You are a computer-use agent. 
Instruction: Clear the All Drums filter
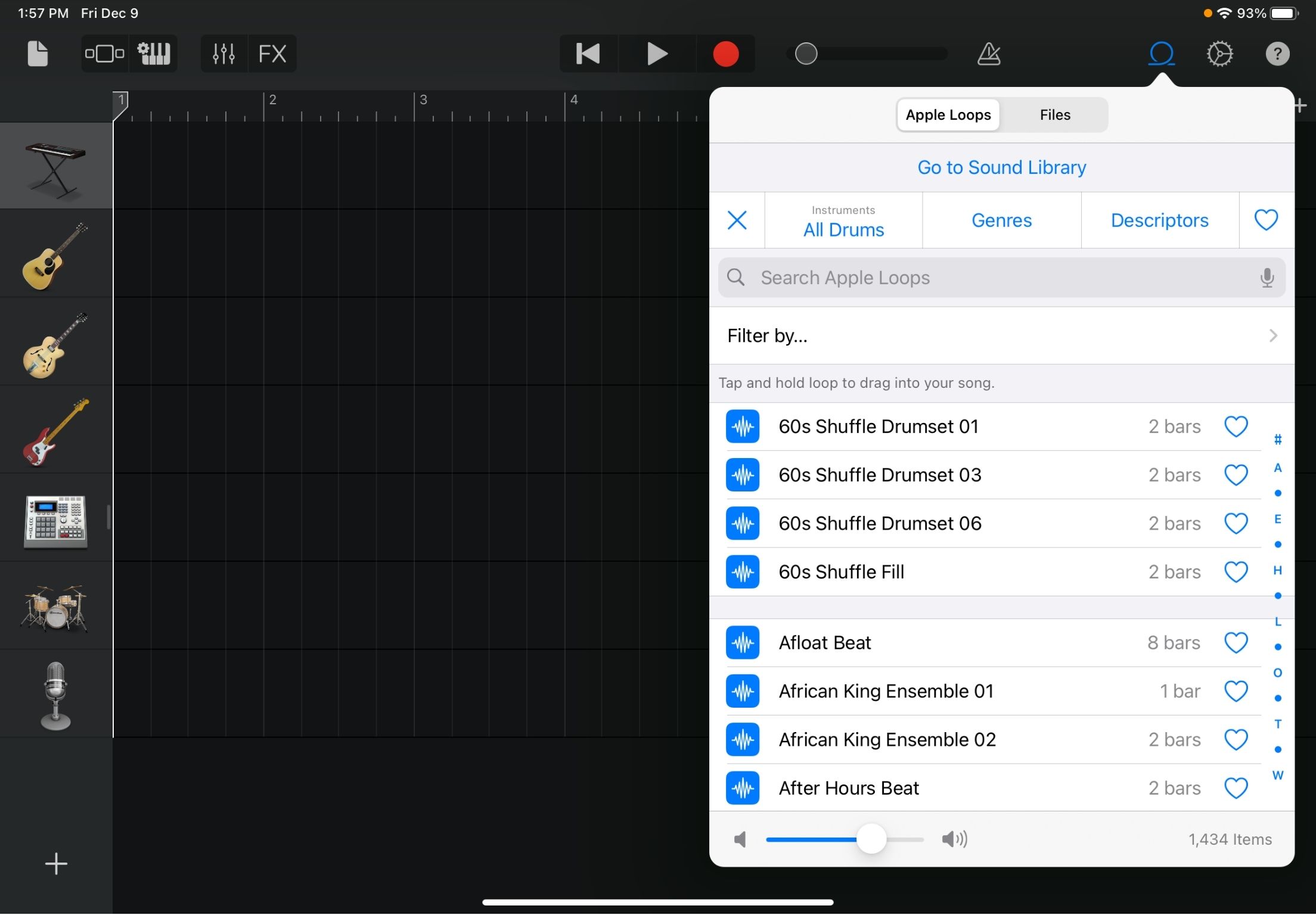[x=737, y=220]
